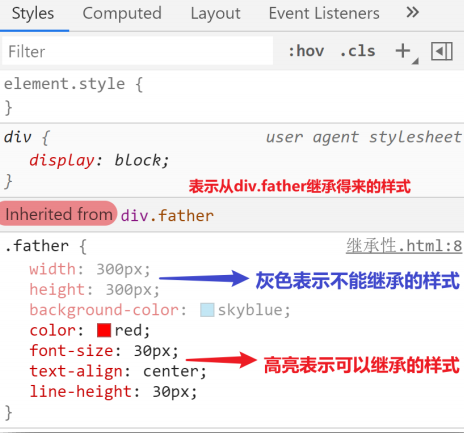Screen dimensions: 464x433
Task: Click the div user agent selector
Action: click(x=18, y=137)
